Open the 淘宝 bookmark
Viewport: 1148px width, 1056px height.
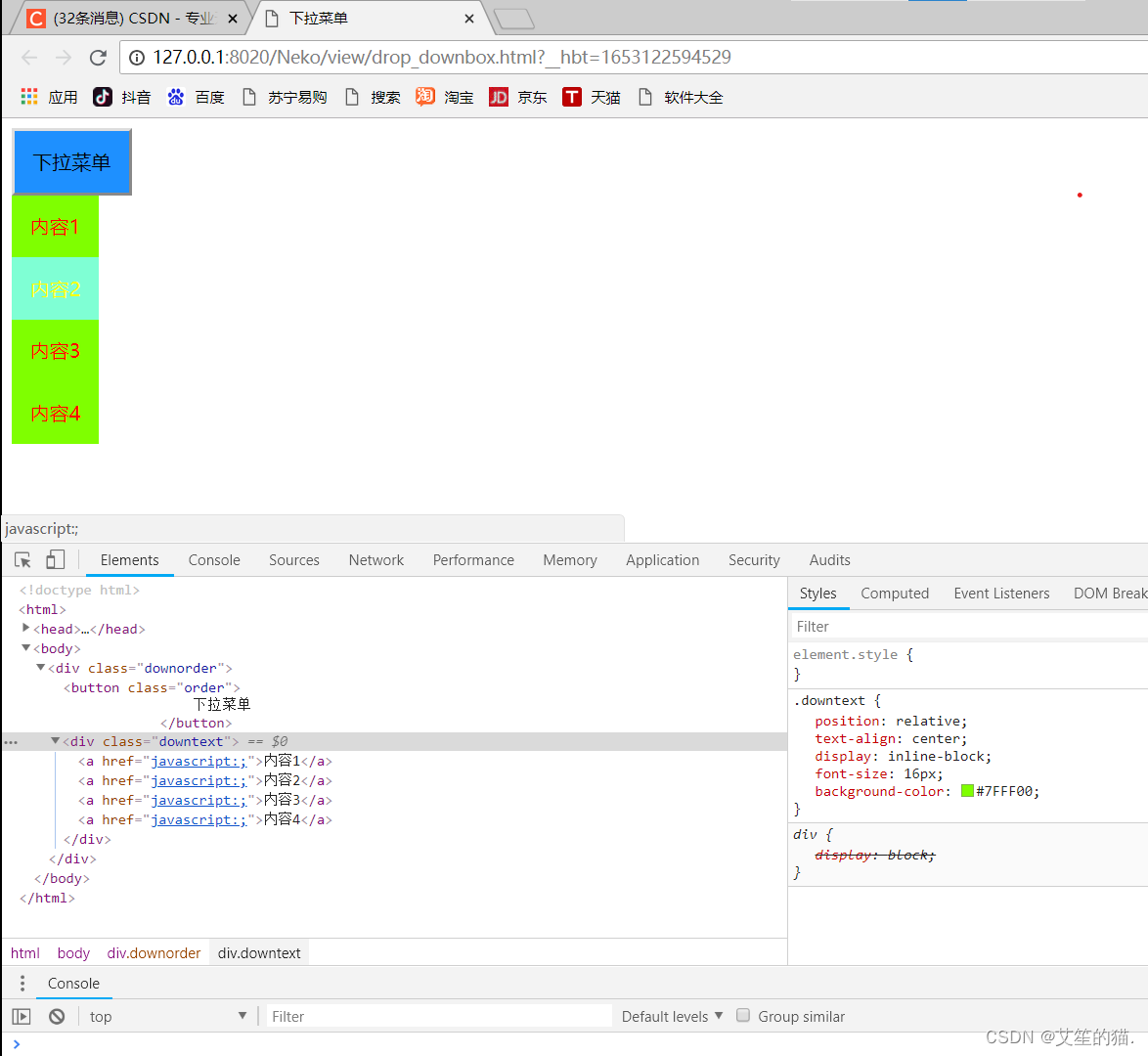click(x=444, y=97)
